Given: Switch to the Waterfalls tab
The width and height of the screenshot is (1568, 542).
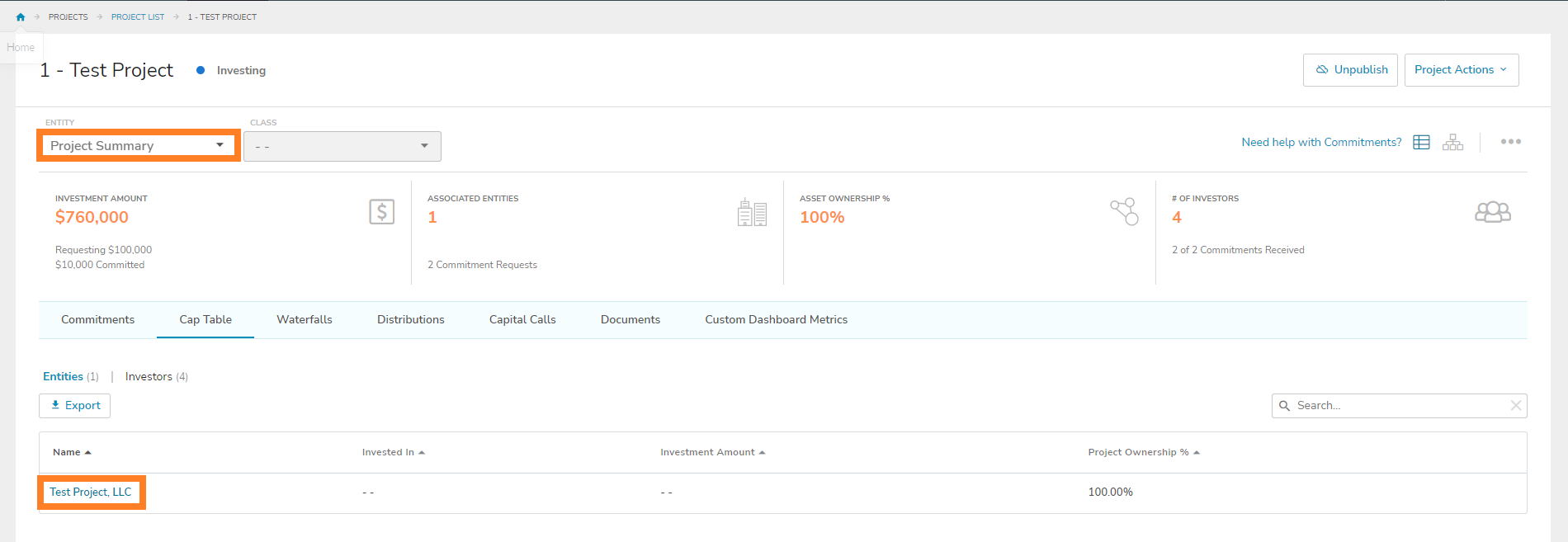Looking at the screenshot, I should [x=304, y=320].
